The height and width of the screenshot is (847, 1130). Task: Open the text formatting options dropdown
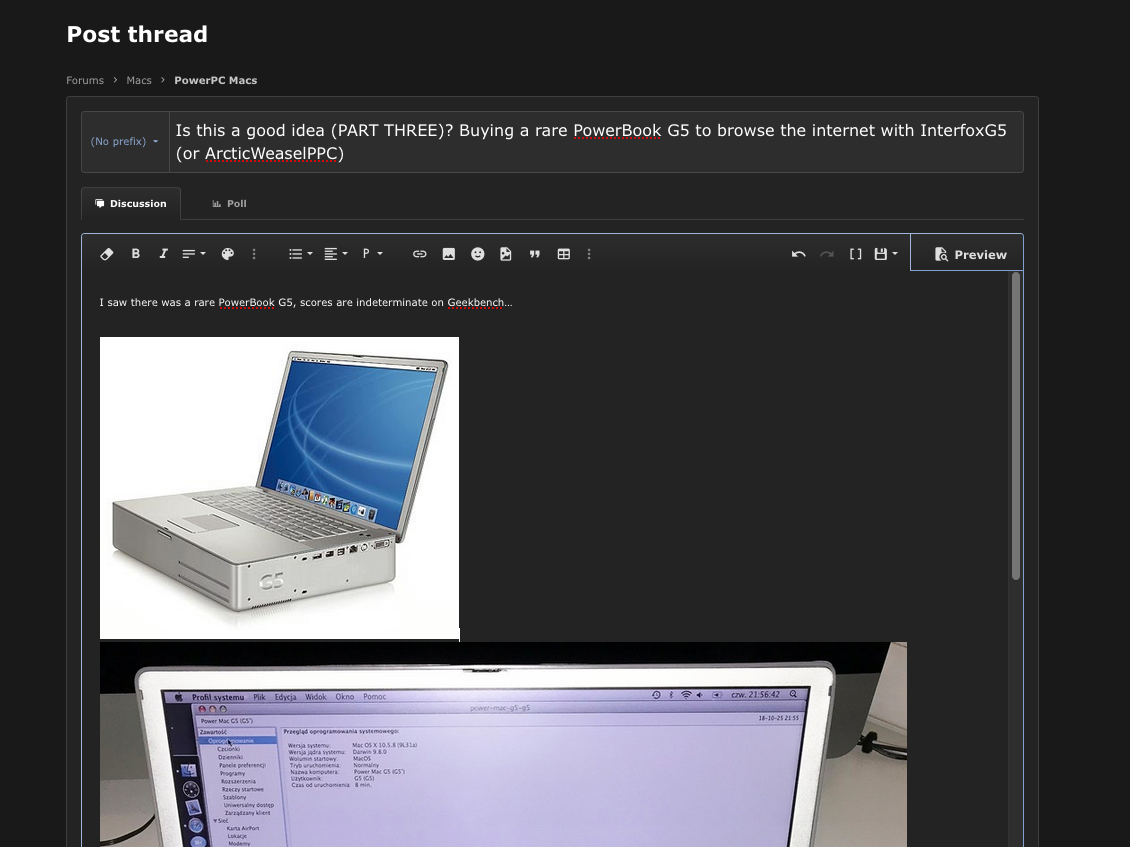(193, 254)
